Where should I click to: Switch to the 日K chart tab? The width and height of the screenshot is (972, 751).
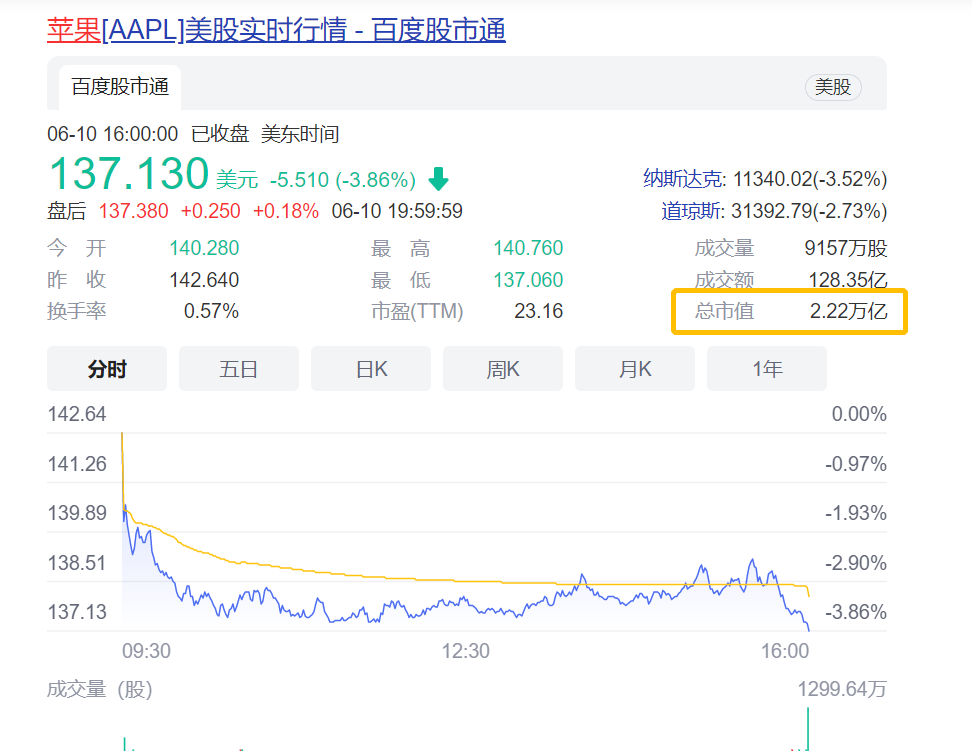371,369
